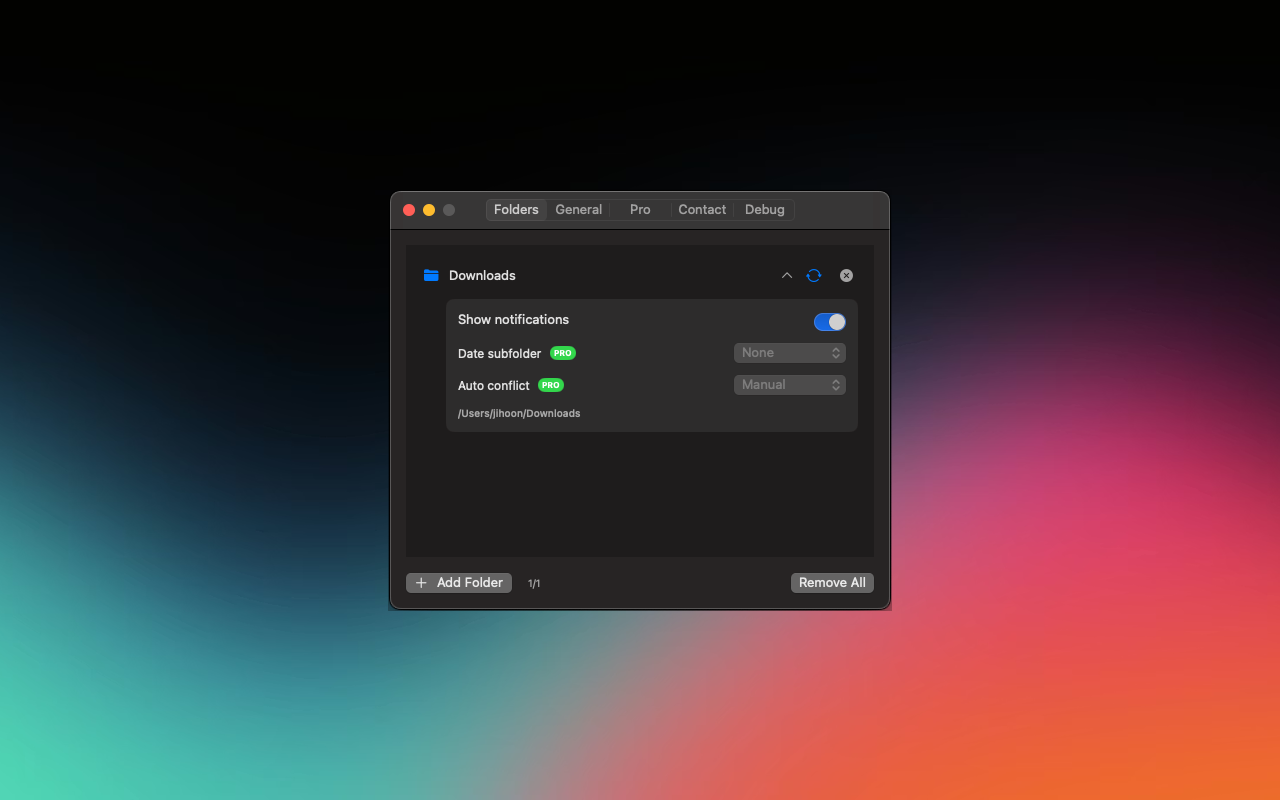
Task: Remove Downloads folder with the x icon
Action: tap(846, 276)
